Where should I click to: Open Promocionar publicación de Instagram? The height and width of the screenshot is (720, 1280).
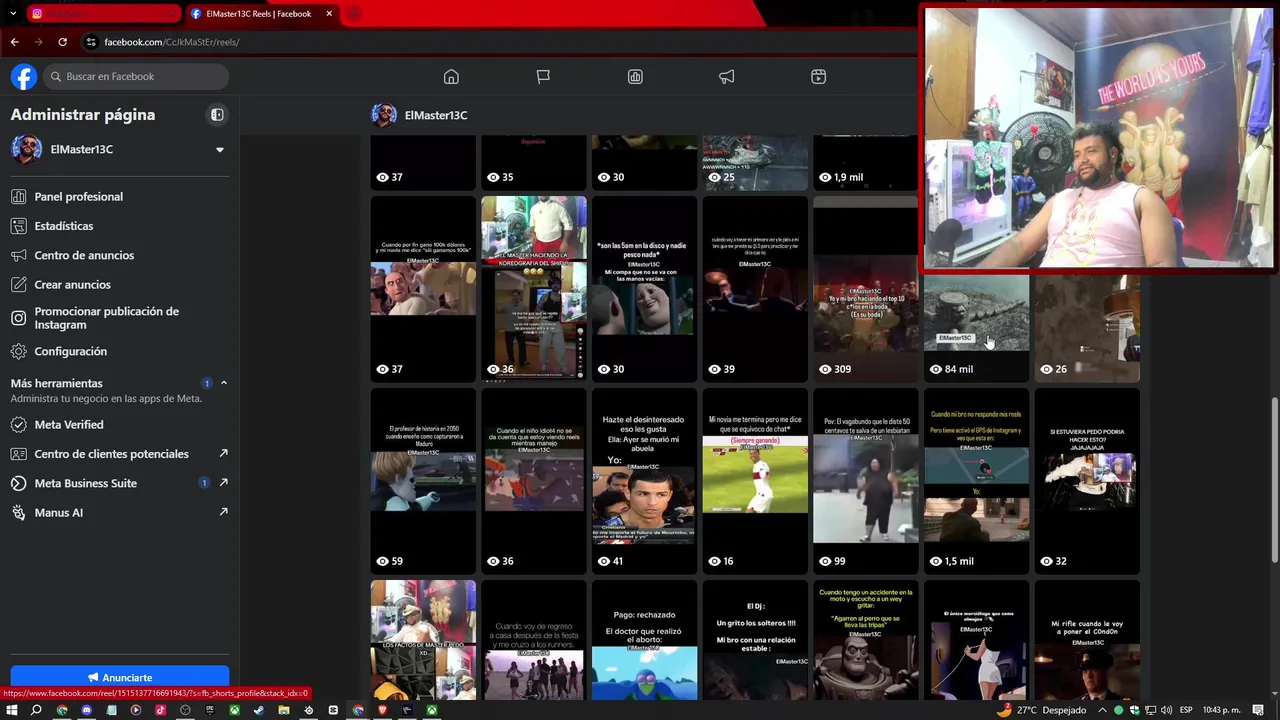coord(120,318)
